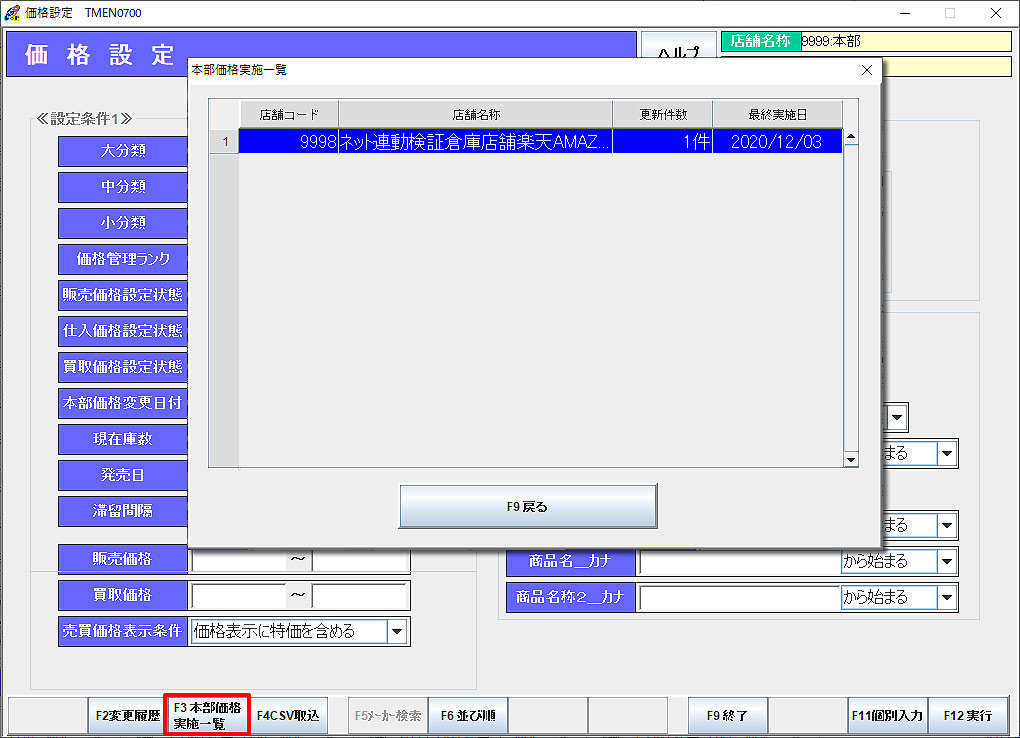
Task: Click the 店舗コード column header
Action: (289, 114)
